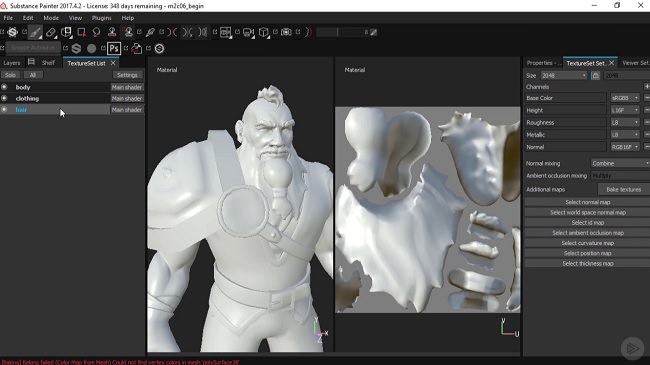Click the Substance logo icon in toolbar
The width and height of the screenshot is (650, 365).
pyautogui.click(x=12, y=32)
